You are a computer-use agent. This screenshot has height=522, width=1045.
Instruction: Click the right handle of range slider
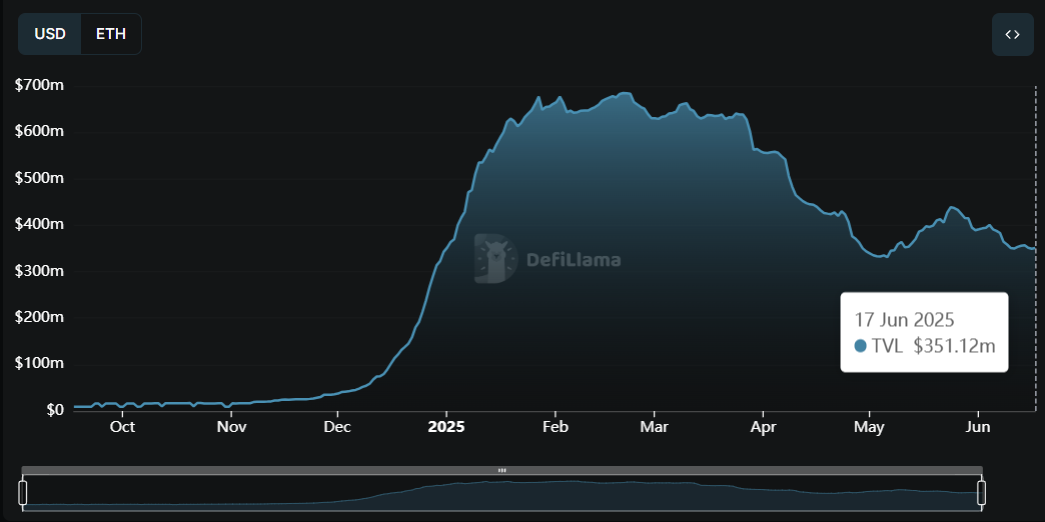981,493
